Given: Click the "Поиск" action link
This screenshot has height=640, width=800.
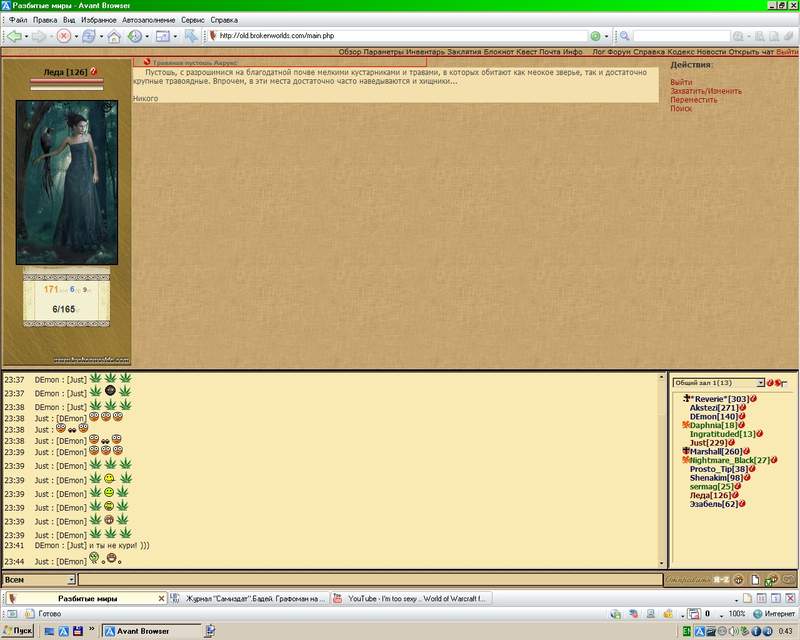Looking at the screenshot, I should click(x=681, y=109).
